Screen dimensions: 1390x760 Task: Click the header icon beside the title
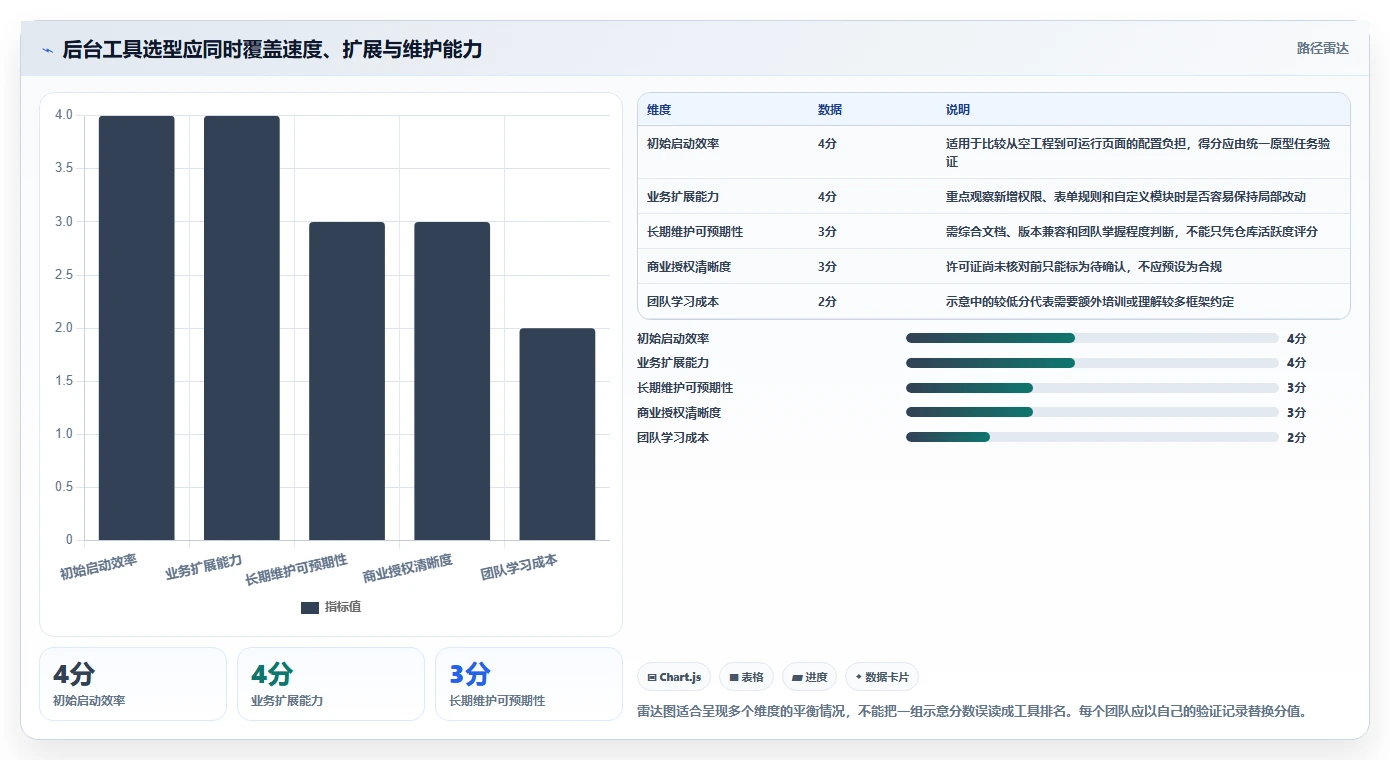pos(47,50)
